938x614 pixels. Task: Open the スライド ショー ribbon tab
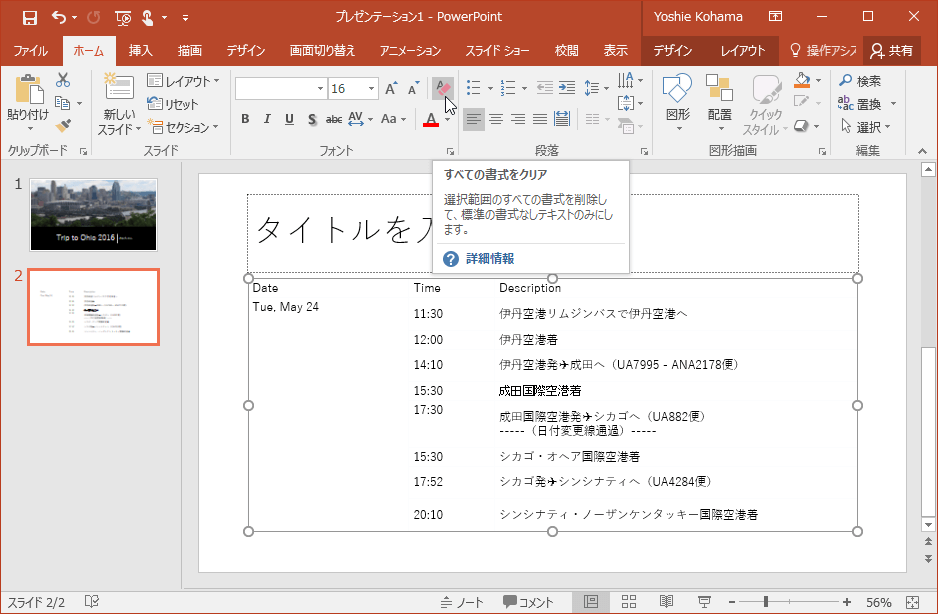[498, 50]
